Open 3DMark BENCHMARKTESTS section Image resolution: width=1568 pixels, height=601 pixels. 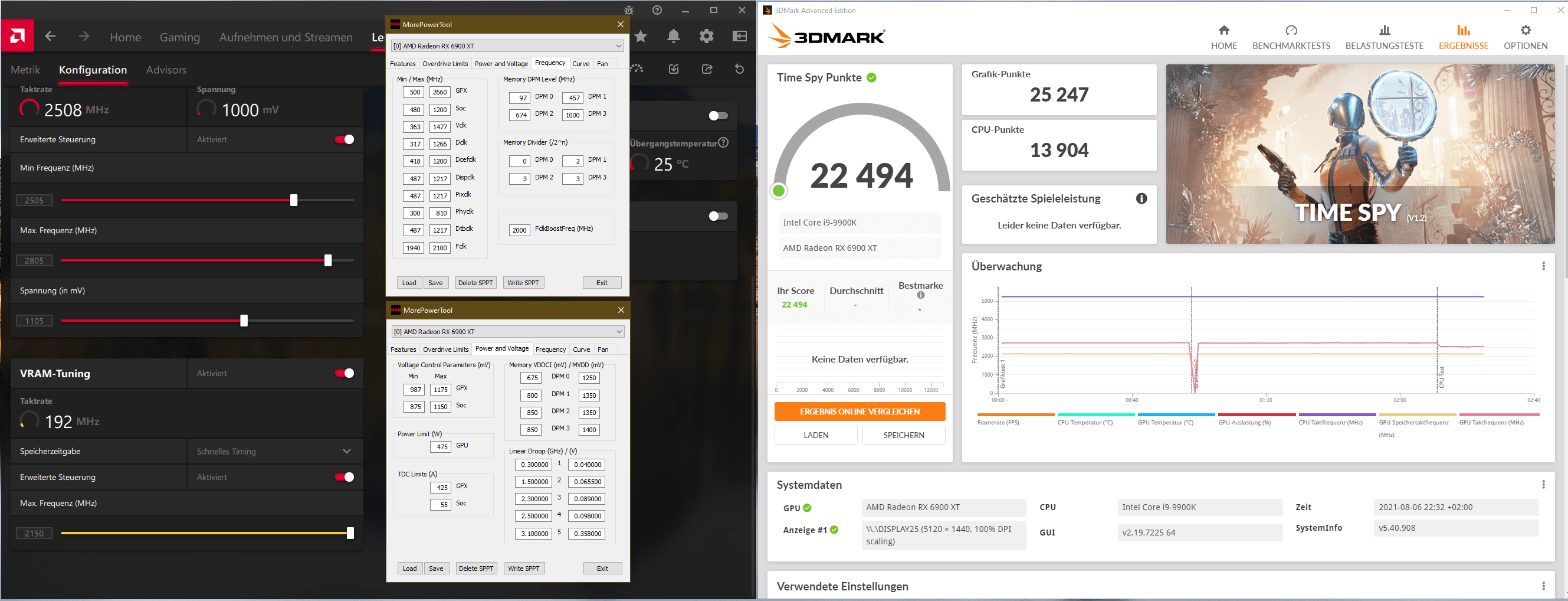click(1291, 38)
